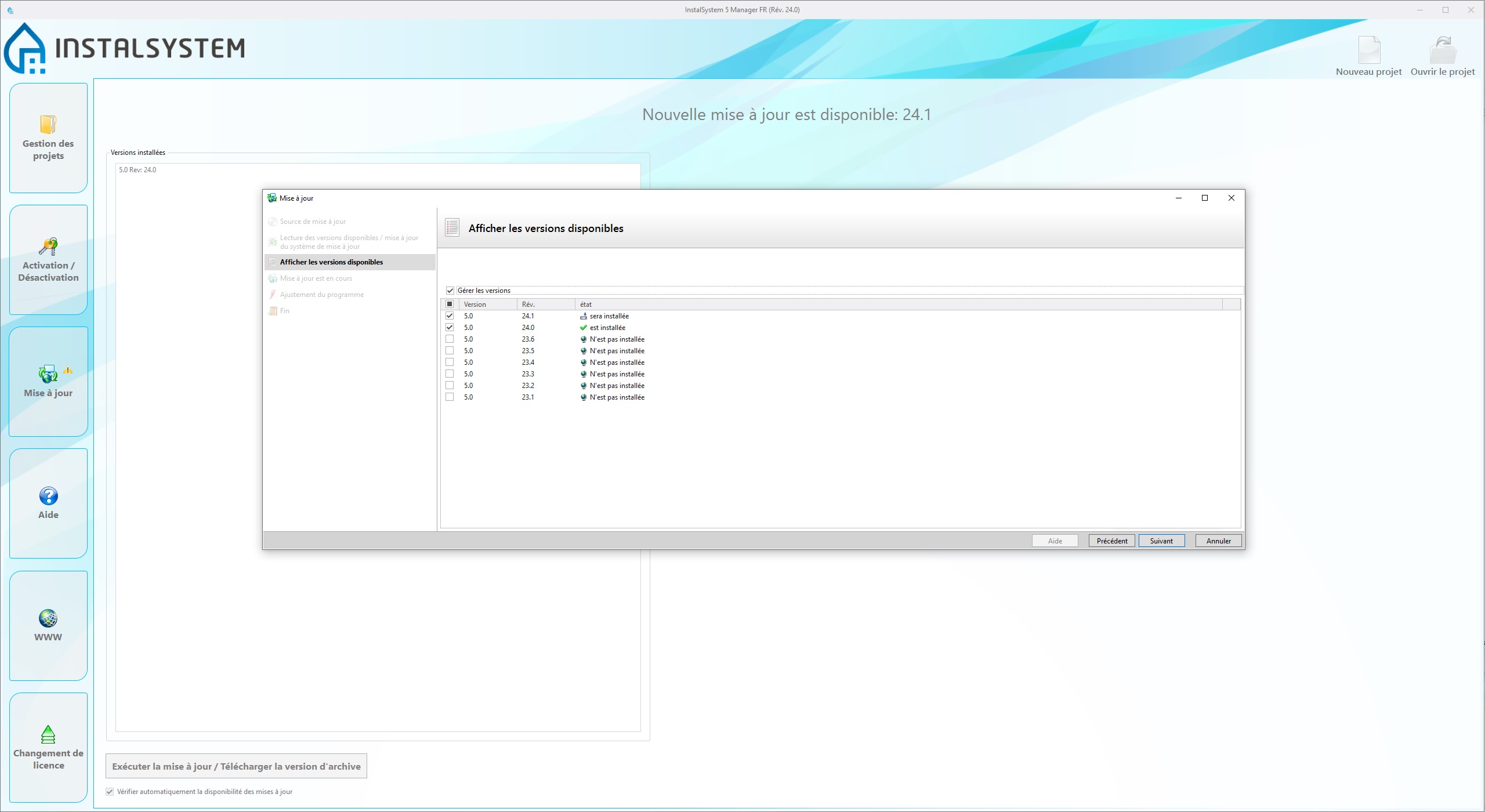Toggle automatic update availability check checkbox
The width and height of the screenshot is (1485, 812).
click(x=110, y=792)
